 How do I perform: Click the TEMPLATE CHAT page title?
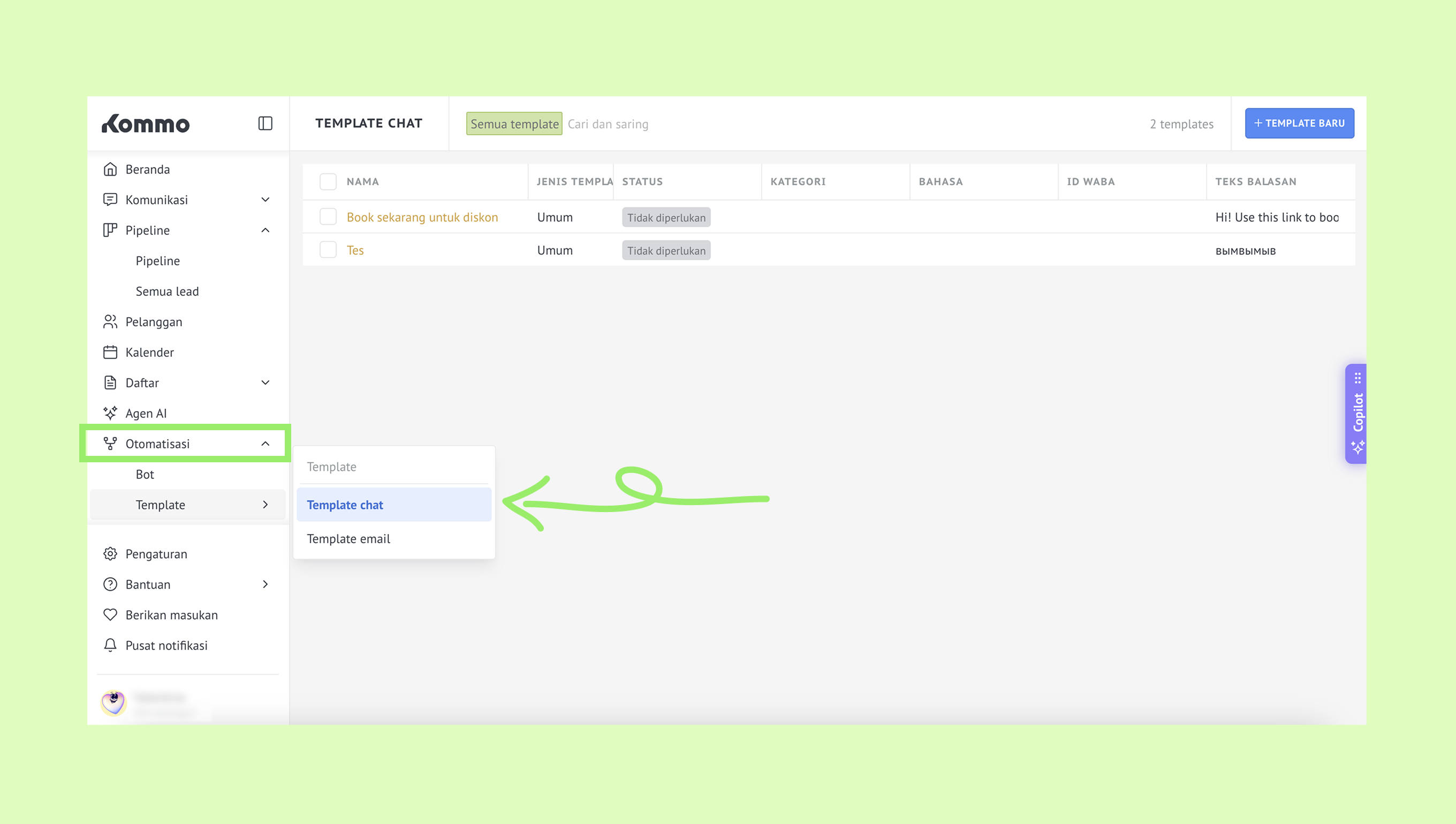pos(368,124)
